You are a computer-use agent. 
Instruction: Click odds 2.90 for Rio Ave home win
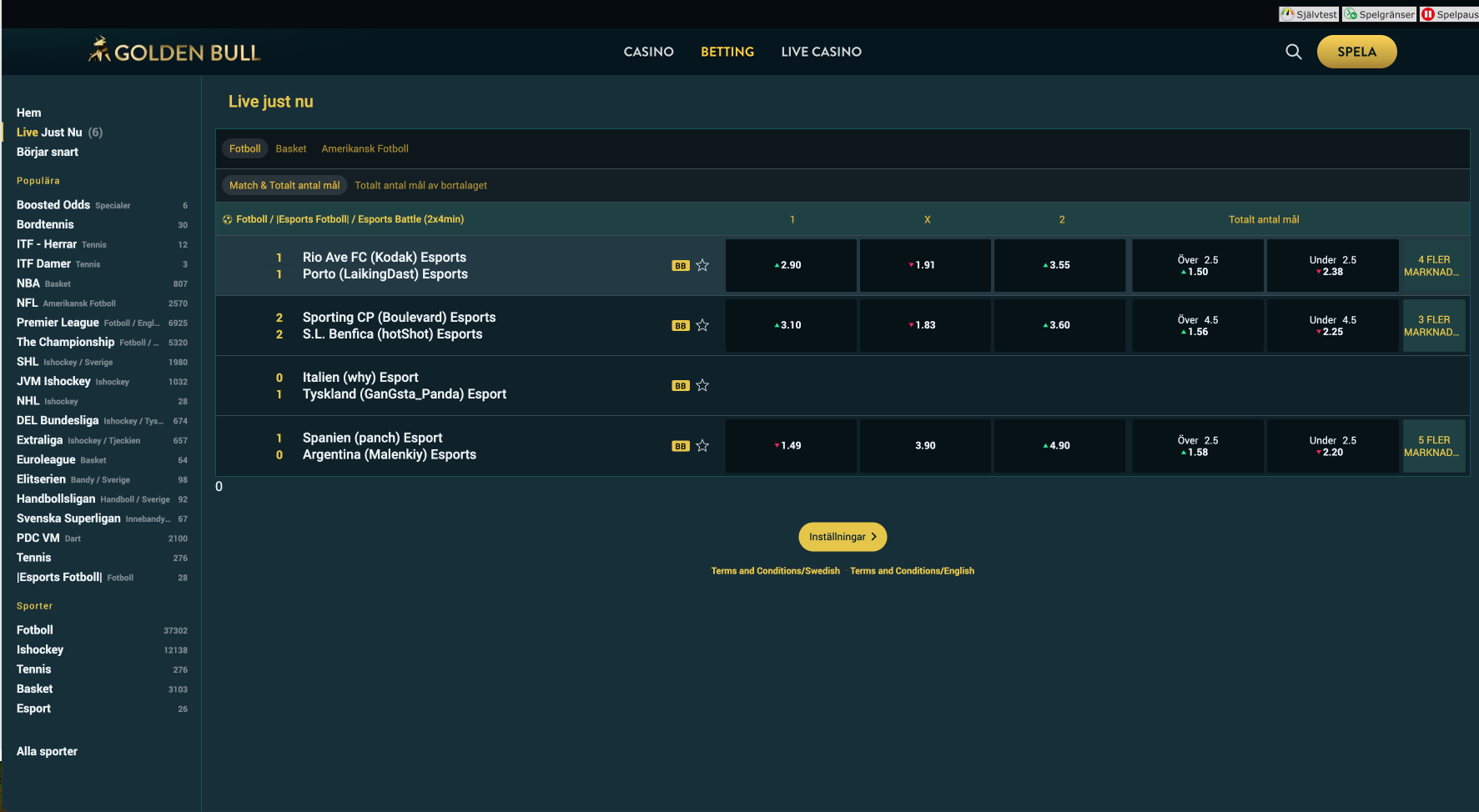click(790, 265)
